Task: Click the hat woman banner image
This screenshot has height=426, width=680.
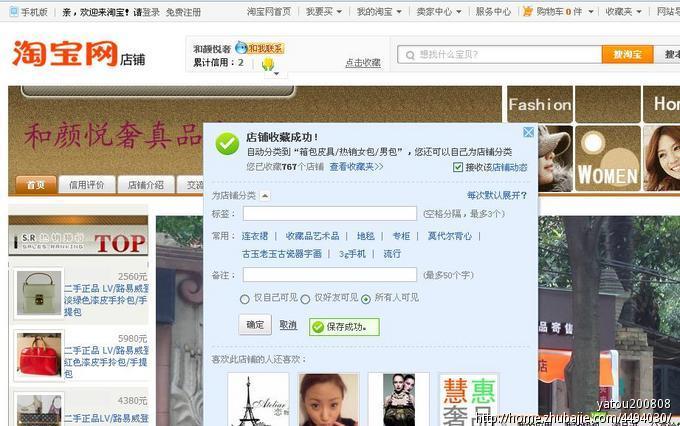Action: pyautogui.click(x=555, y=158)
